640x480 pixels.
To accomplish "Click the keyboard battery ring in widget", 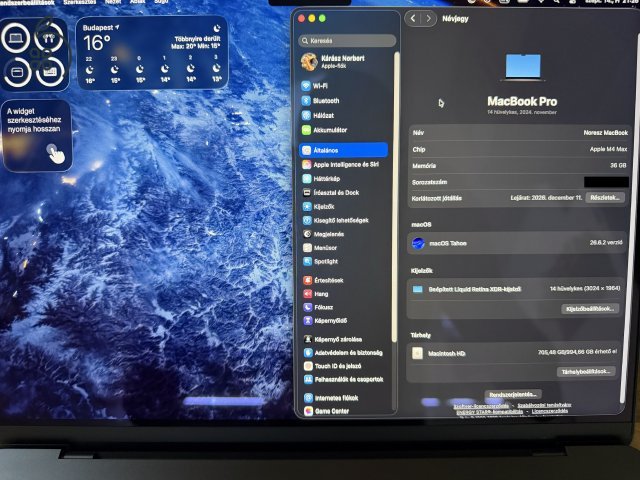I will coord(50,72).
